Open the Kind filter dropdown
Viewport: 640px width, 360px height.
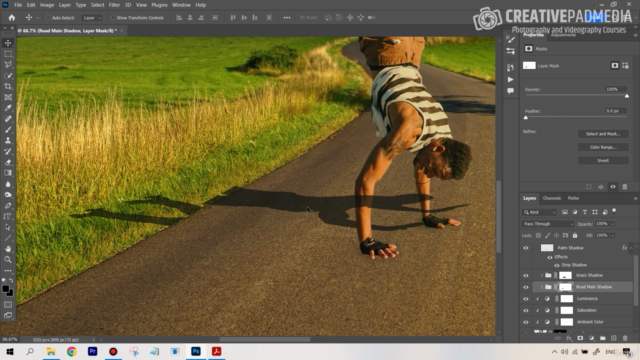tap(540, 212)
